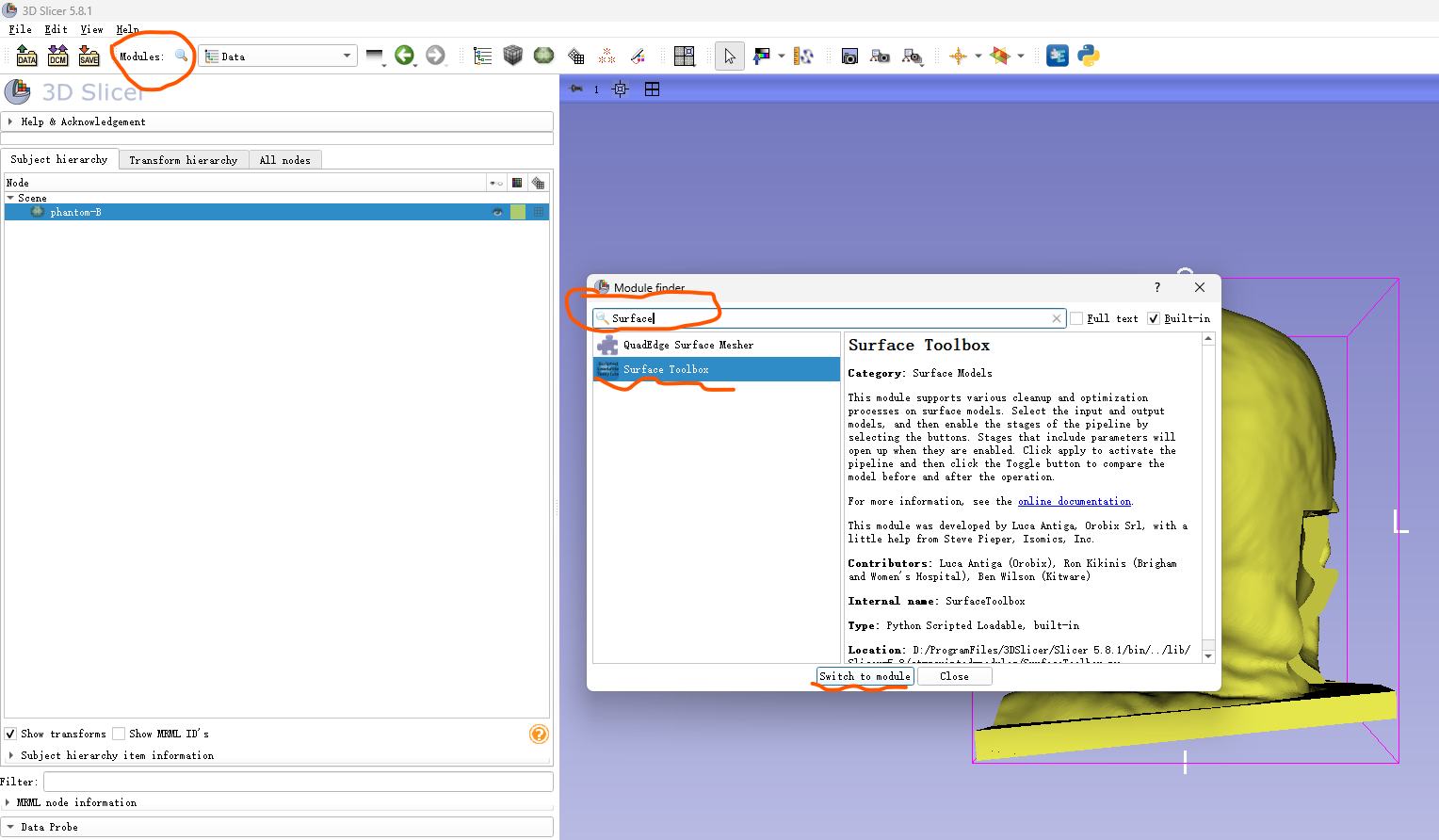The width and height of the screenshot is (1439, 840).
Task: Click the Close button in Module finder
Action: pyautogui.click(x=954, y=676)
